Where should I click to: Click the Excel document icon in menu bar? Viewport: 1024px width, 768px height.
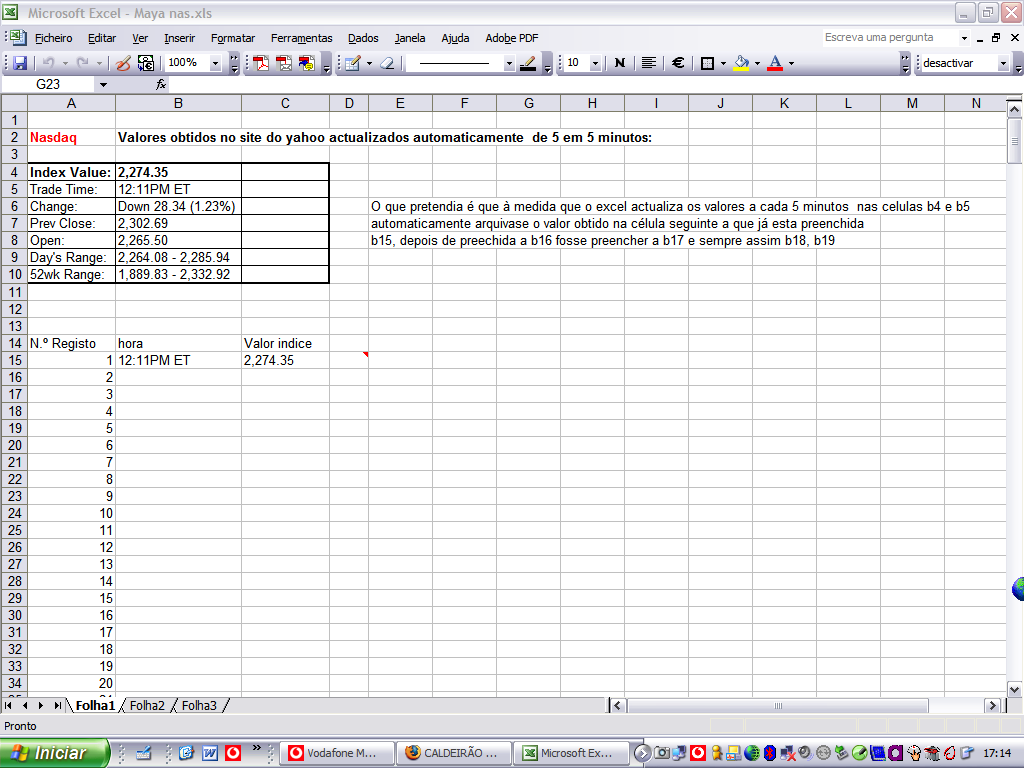(18, 37)
